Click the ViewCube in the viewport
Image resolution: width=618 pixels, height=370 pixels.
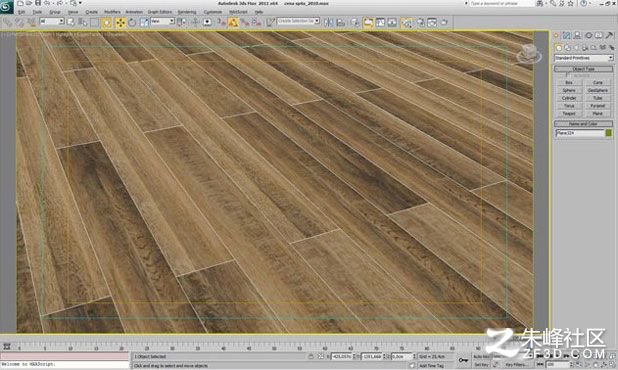[529, 54]
